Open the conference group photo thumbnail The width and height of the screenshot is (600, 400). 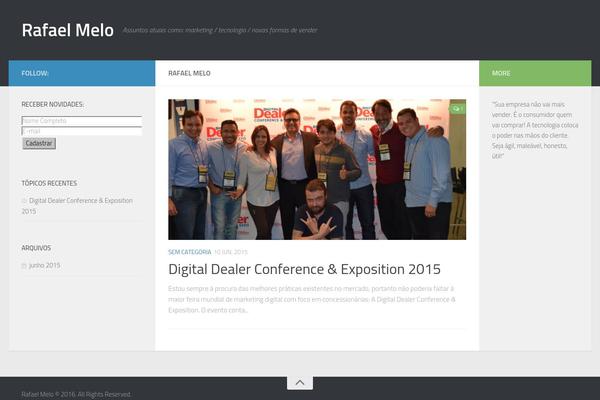click(317, 169)
